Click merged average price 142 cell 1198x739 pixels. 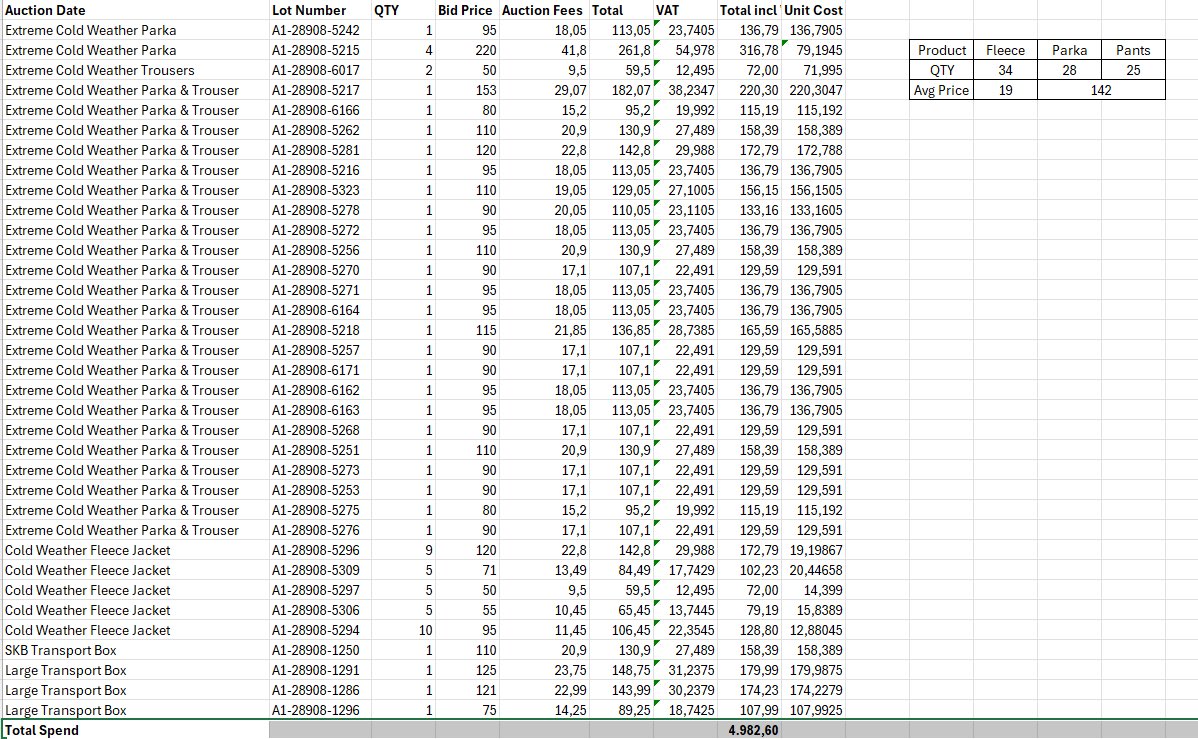(x=1102, y=90)
